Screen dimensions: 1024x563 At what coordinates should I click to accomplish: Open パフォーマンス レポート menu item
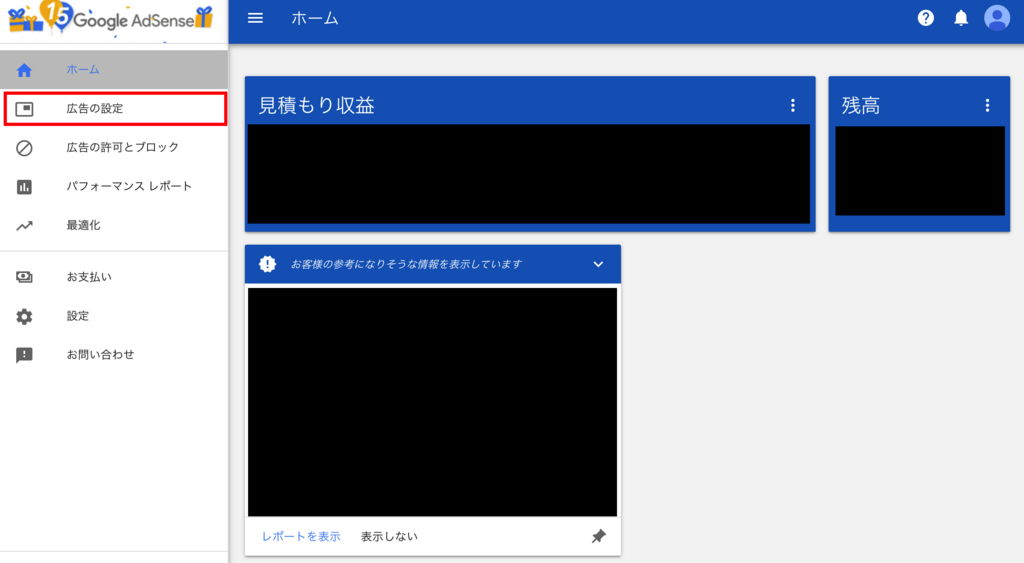[x=114, y=187]
